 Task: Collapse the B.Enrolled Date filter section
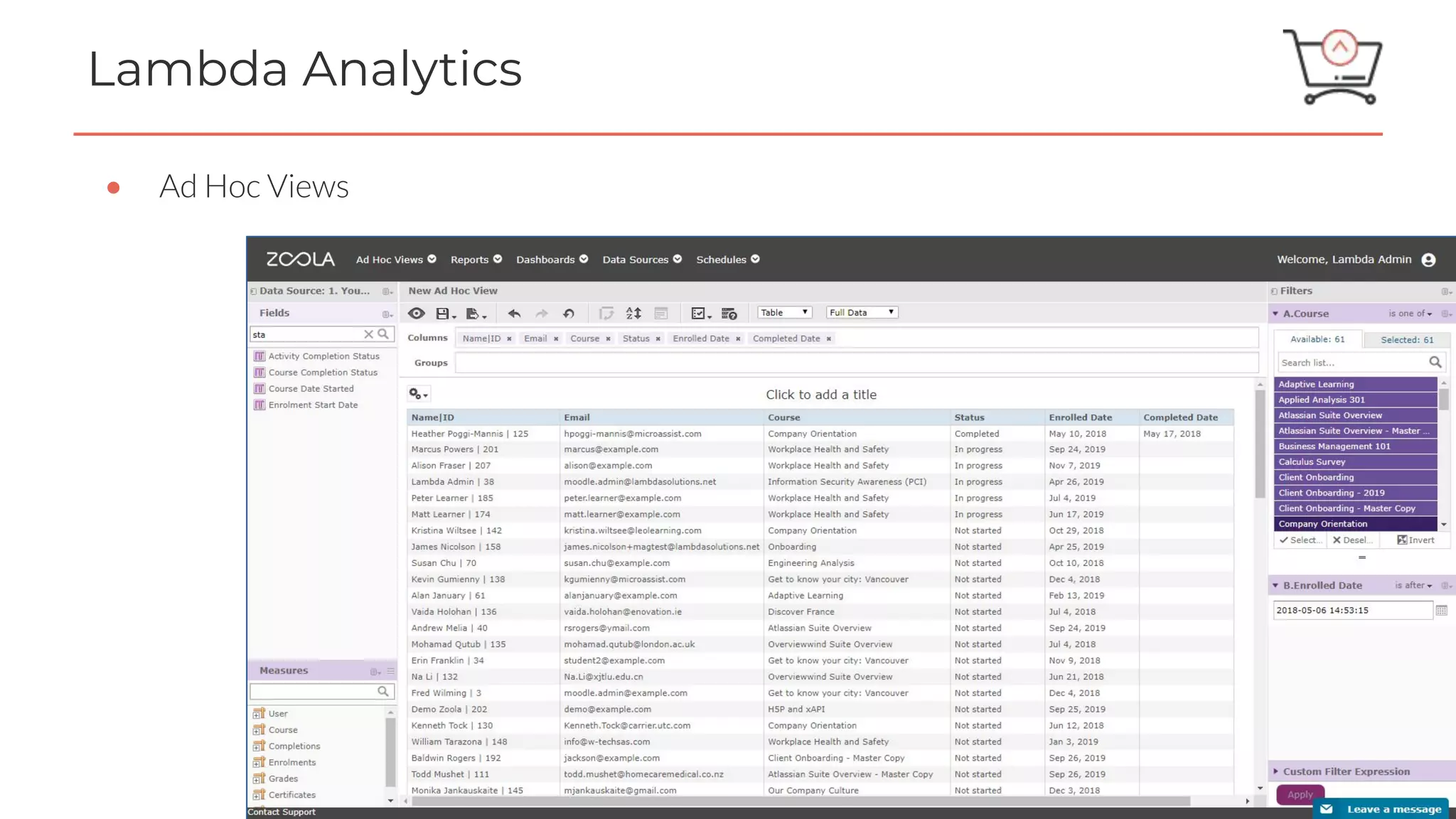click(x=1275, y=585)
